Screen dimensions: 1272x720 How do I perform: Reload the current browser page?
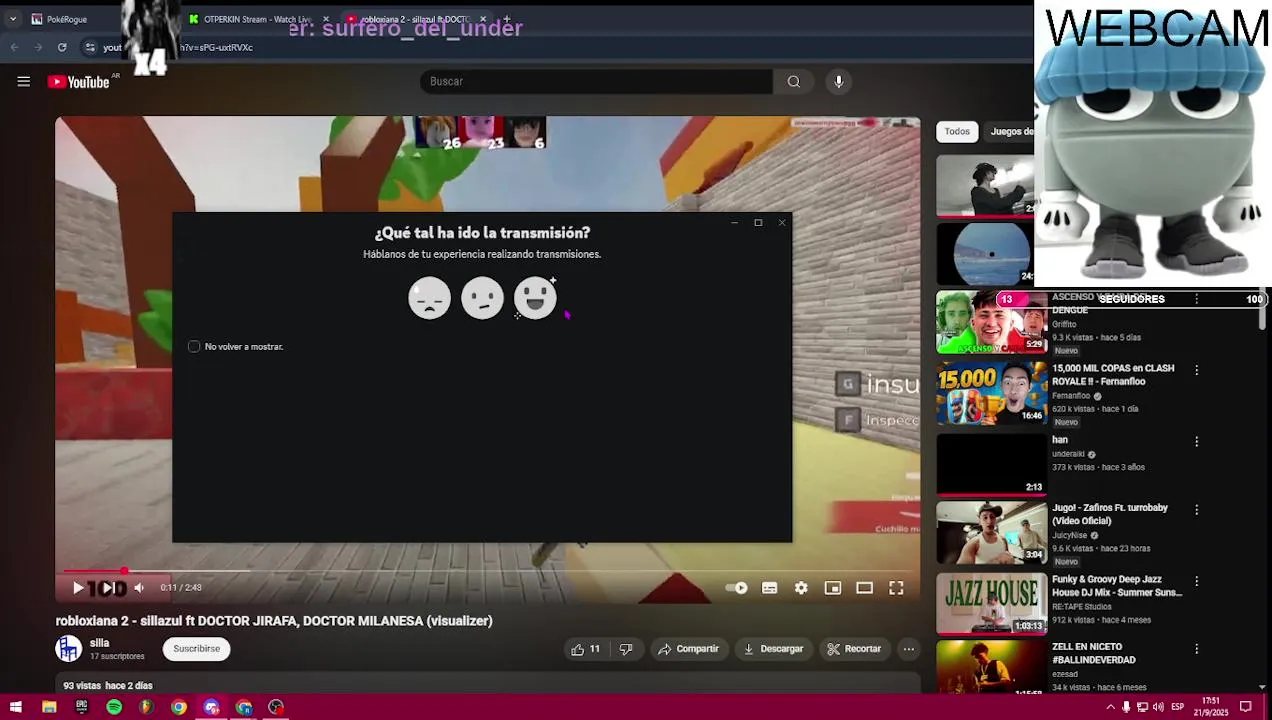click(62, 47)
